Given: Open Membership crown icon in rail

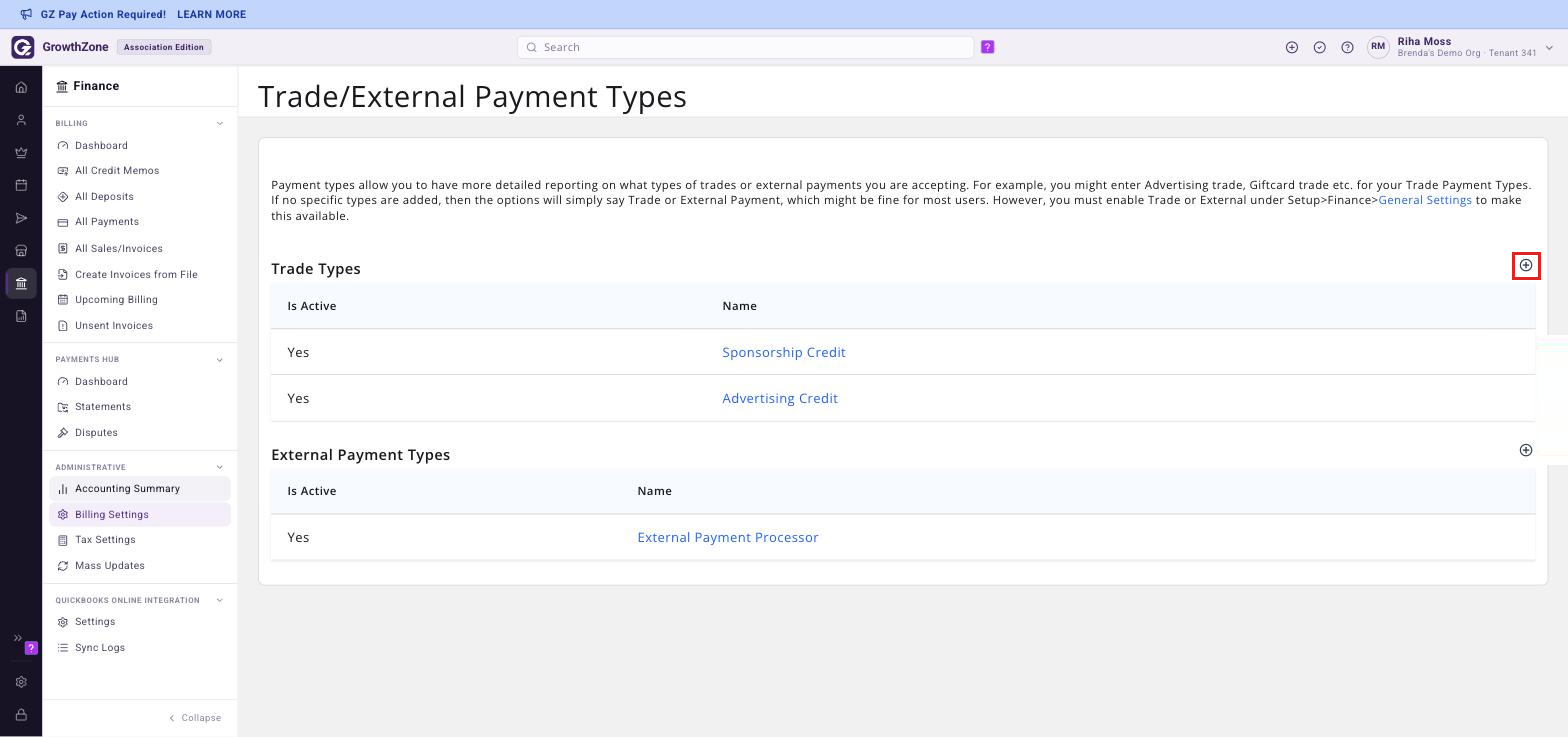Looking at the screenshot, I should click(21, 153).
